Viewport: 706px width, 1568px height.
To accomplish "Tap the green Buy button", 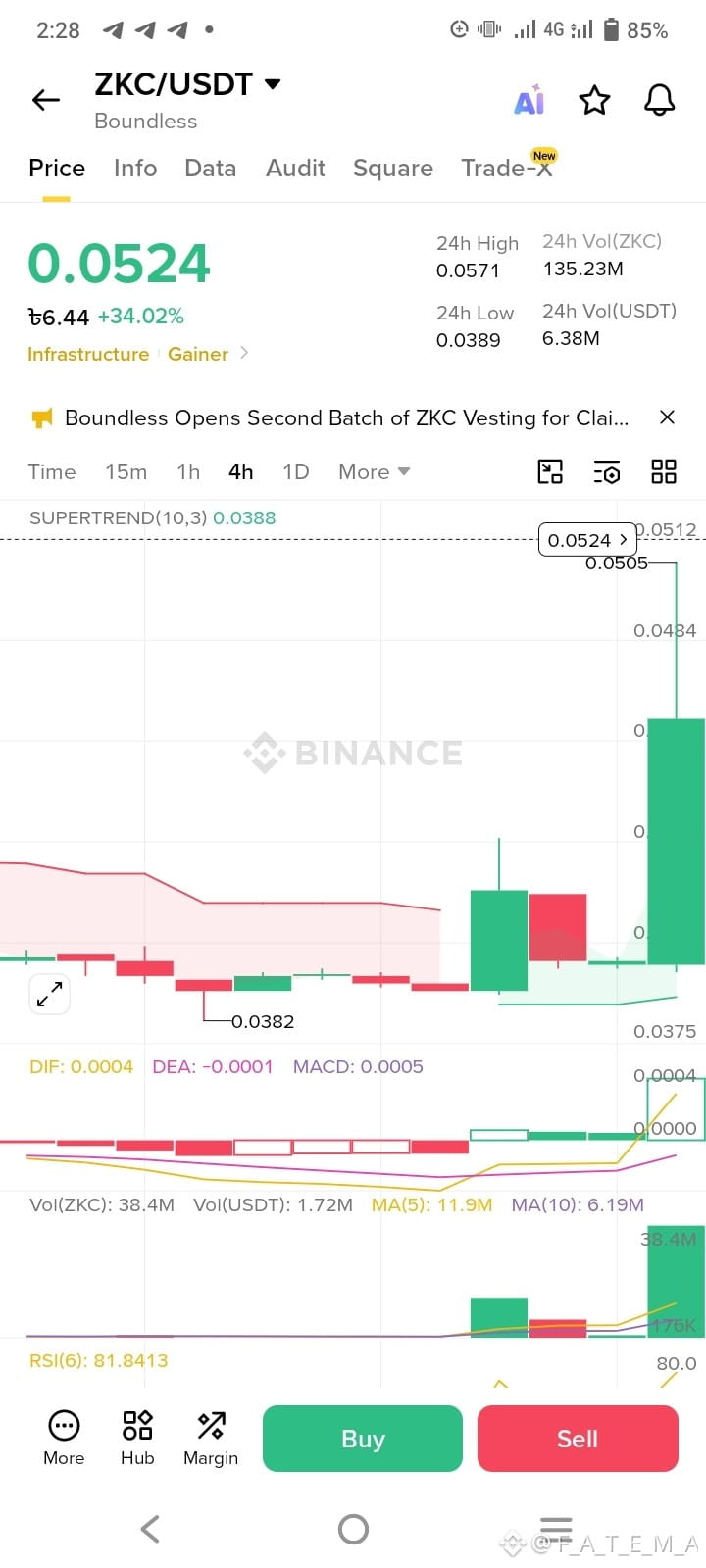I will pyautogui.click(x=363, y=1439).
